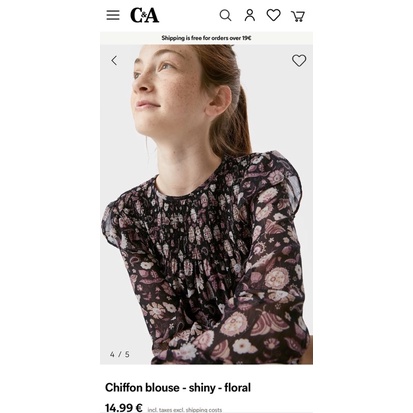Open the wishlist heart in top header

tap(273, 15)
